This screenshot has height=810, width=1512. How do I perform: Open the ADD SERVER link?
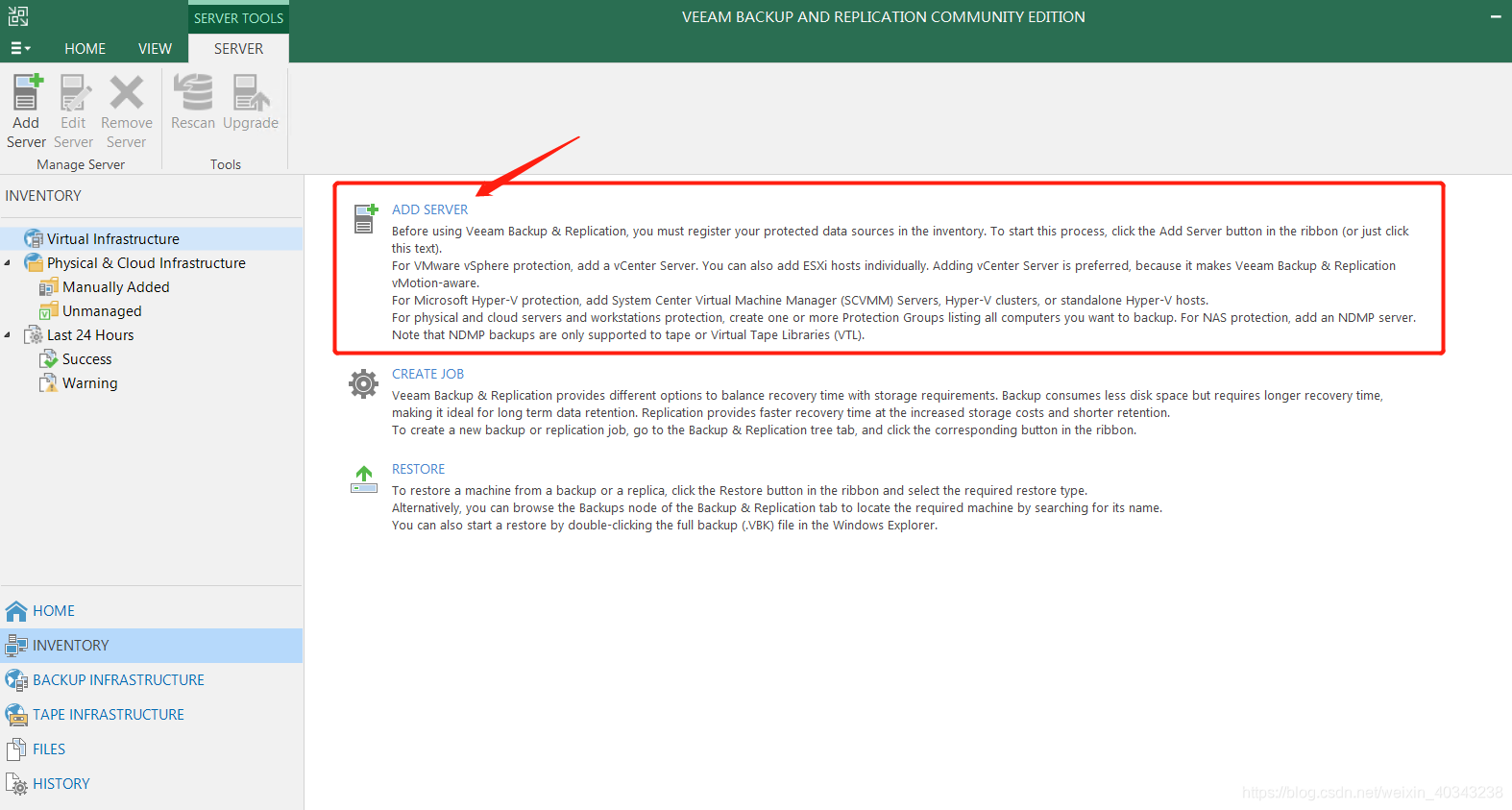pos(429,209)
